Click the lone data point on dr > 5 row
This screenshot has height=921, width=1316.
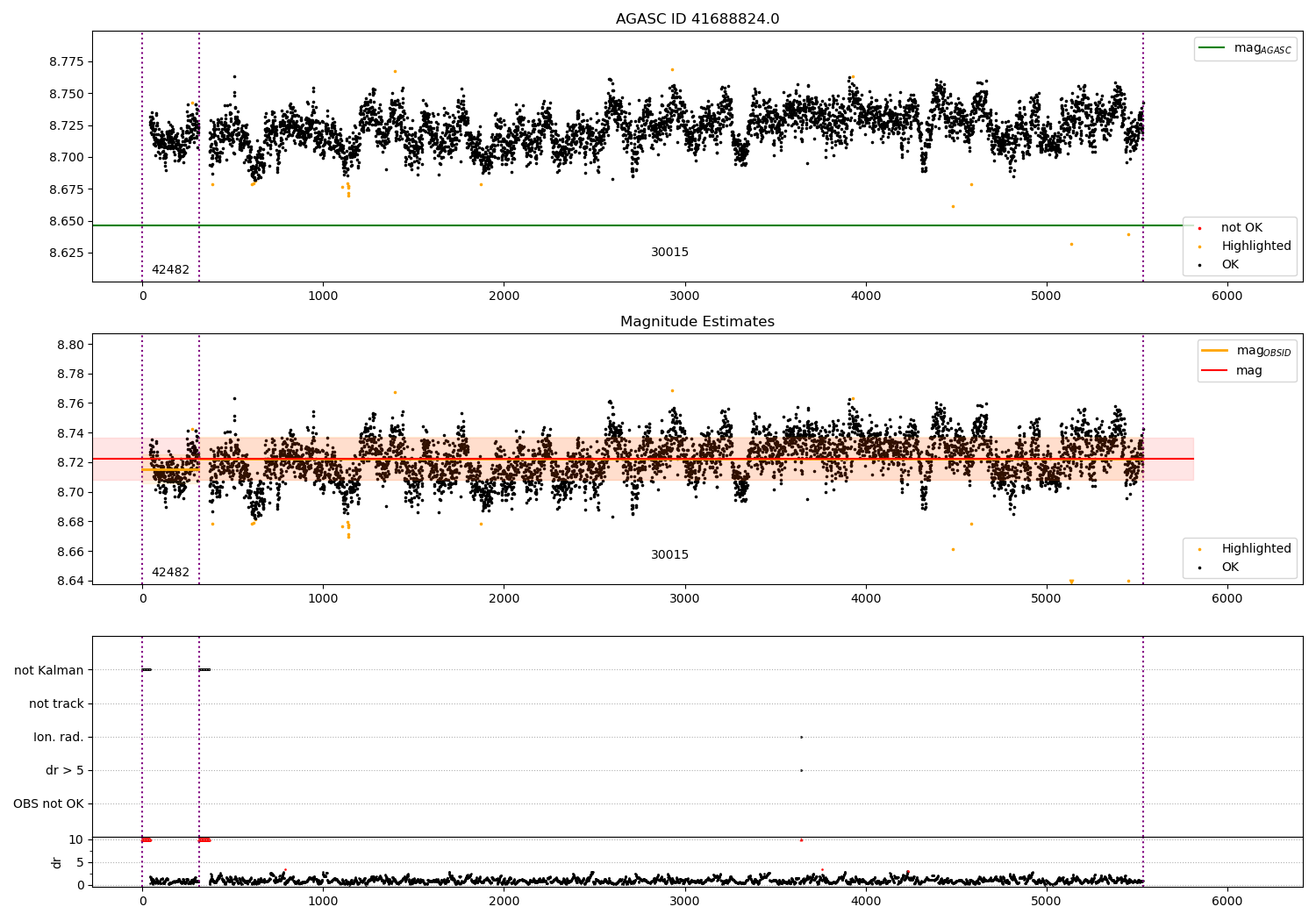801,770
